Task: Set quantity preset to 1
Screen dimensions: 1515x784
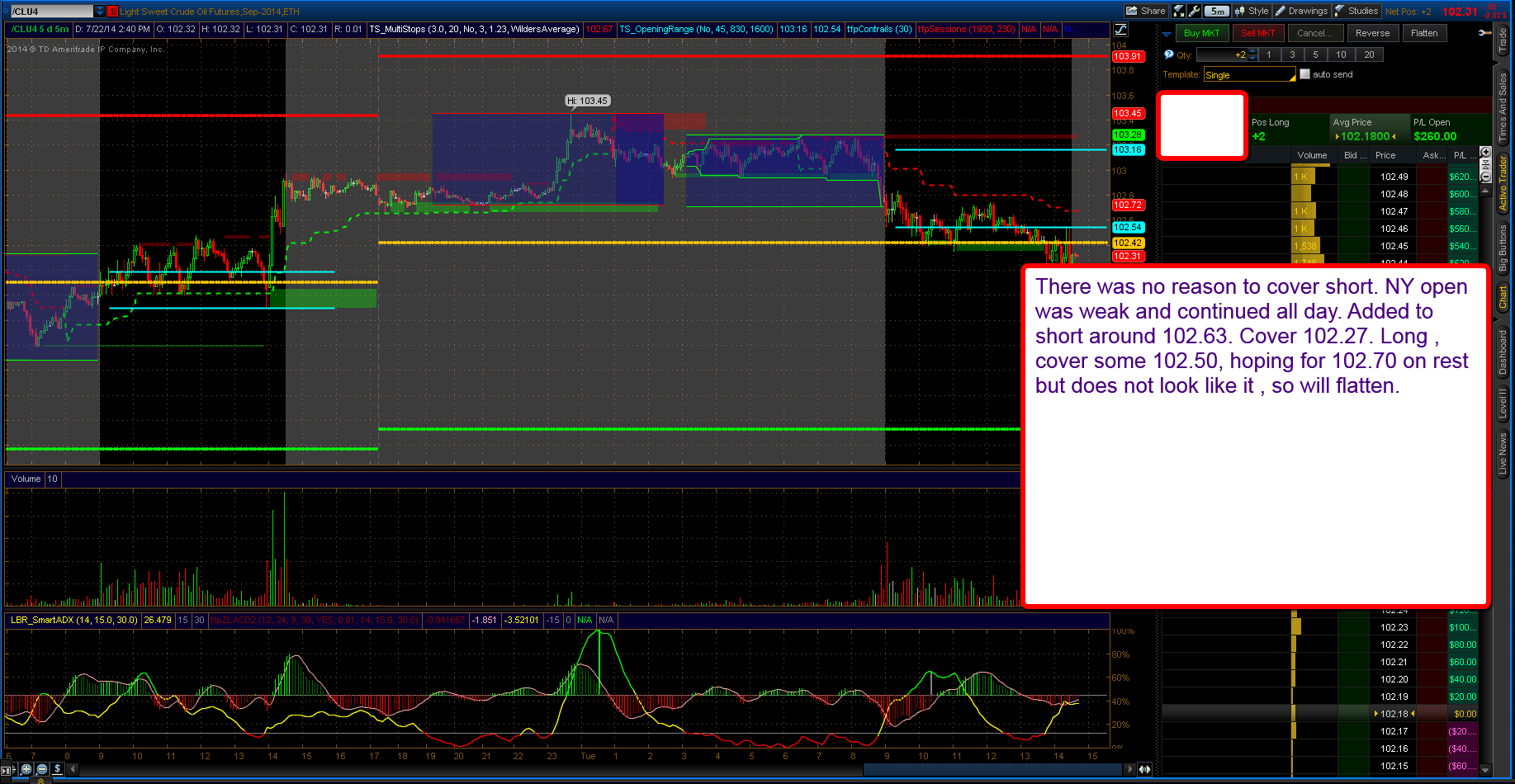Action: (1269, 54)
